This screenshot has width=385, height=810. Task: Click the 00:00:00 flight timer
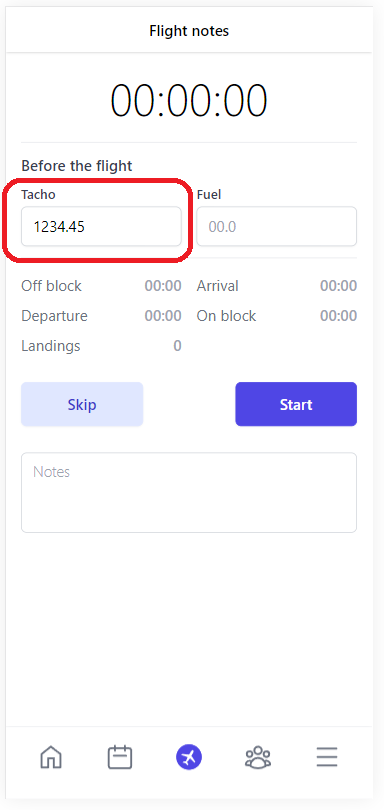pyautogui.click(x=189, y=100)
